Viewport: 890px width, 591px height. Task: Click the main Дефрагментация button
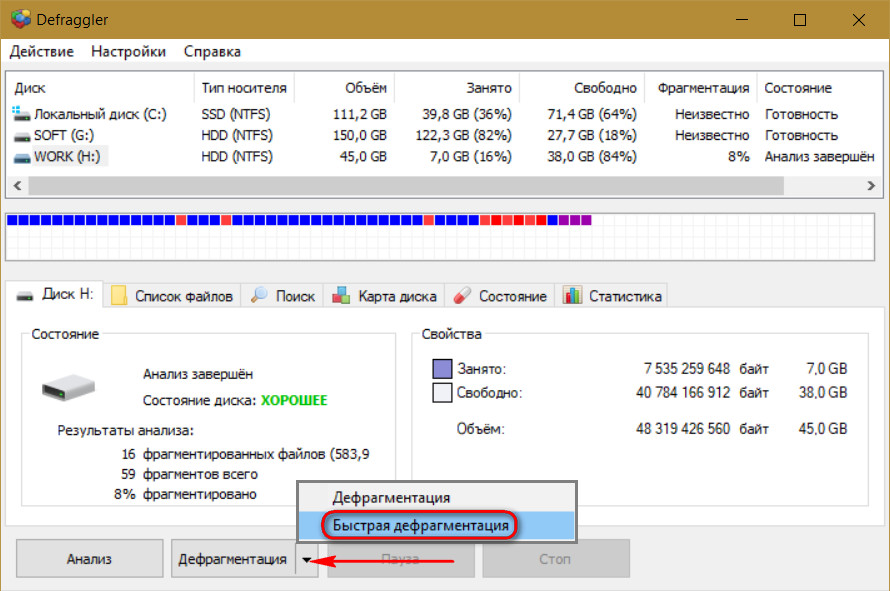233,559
